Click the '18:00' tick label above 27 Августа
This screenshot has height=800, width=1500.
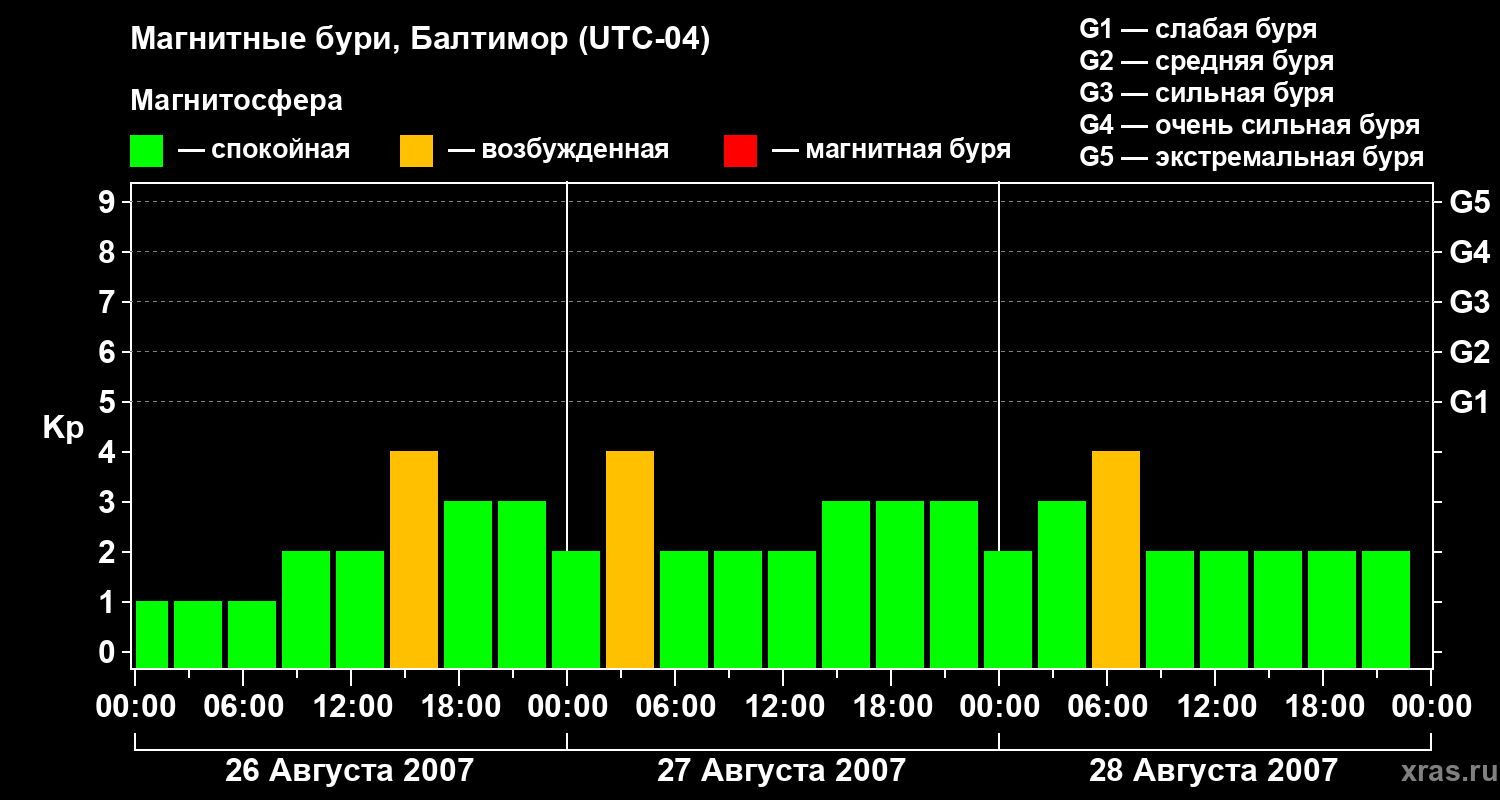pyautogui.click(x=892, y=707)
